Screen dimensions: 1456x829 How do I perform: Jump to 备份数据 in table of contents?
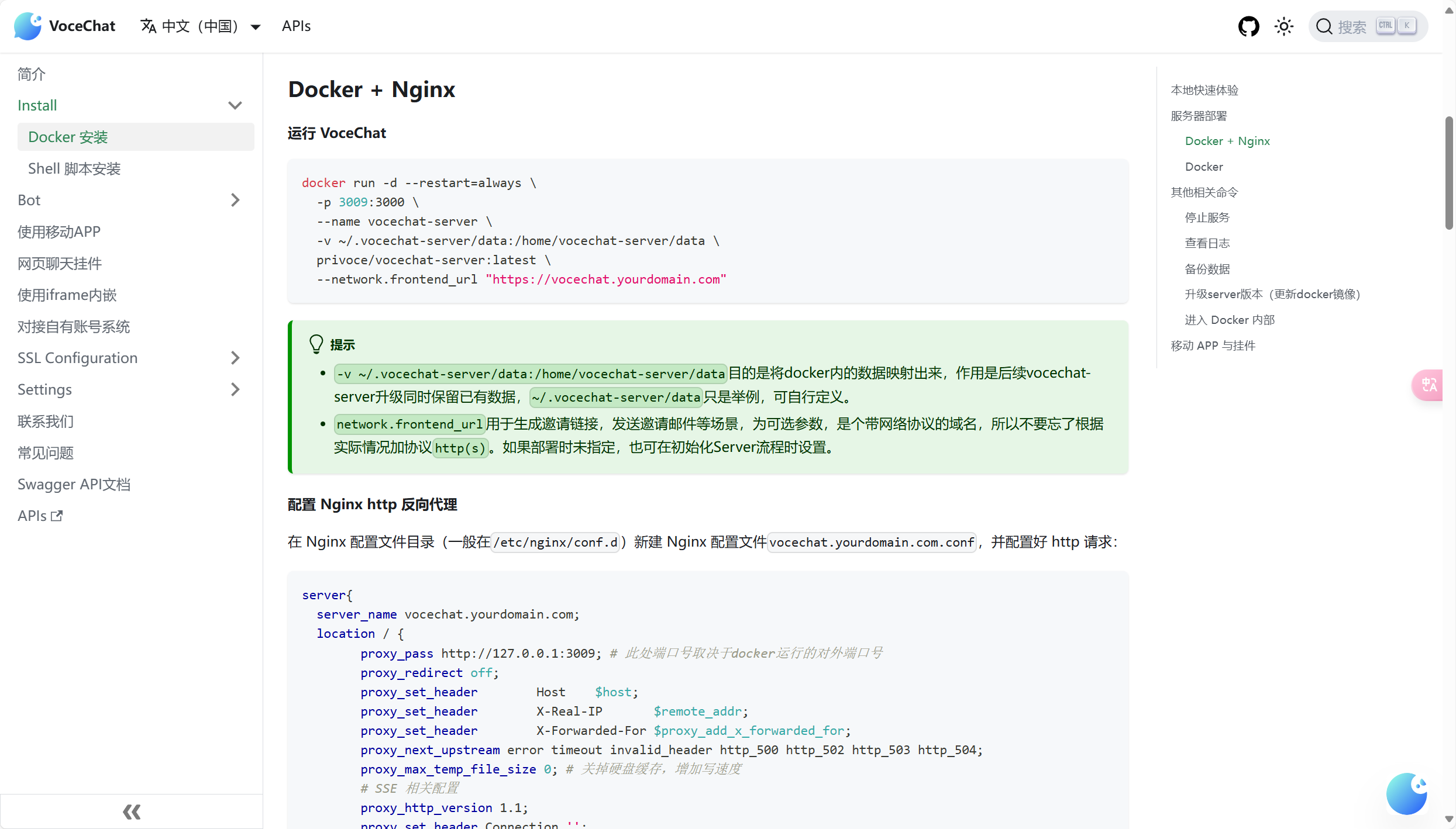pos(1207,269)
